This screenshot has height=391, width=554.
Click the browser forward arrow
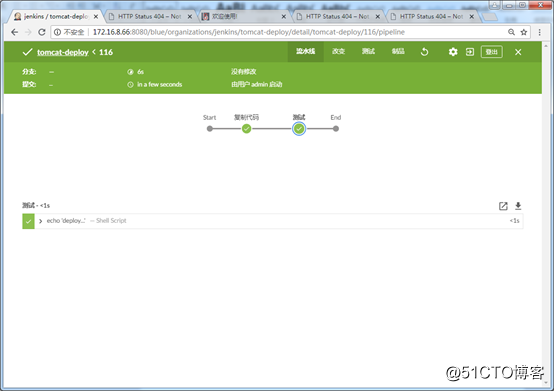[28, 32]
